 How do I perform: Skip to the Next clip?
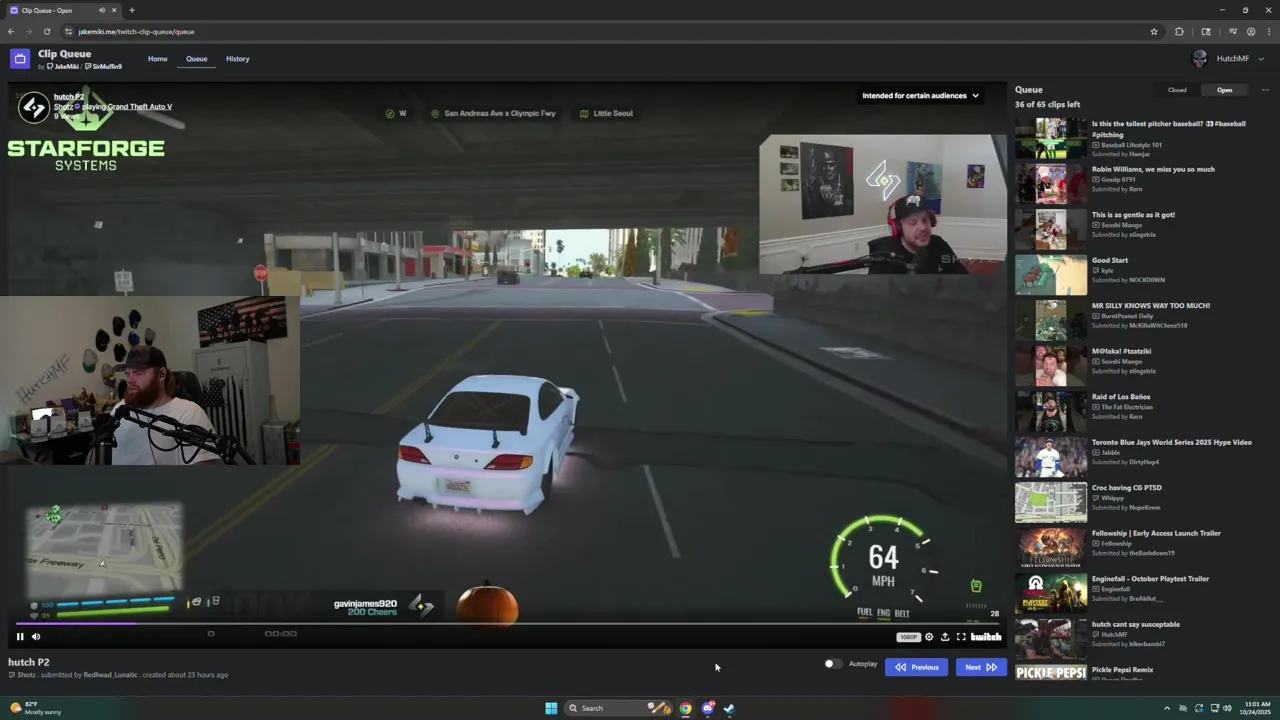click(981, 667)
